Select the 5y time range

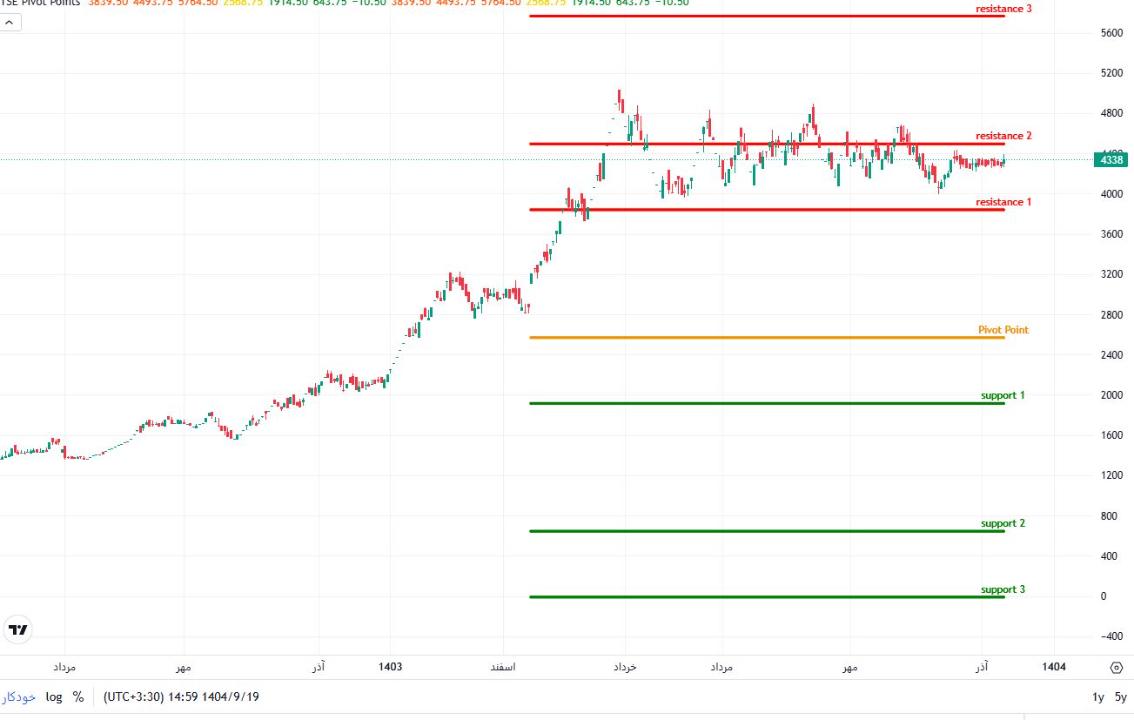point(1121,697)
